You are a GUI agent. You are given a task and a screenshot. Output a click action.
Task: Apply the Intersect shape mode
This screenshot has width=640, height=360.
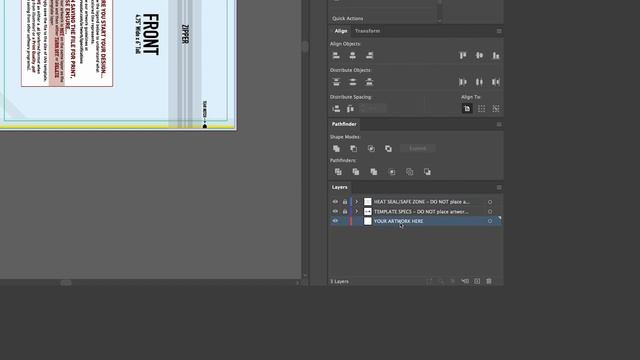(x=371, y=149)
